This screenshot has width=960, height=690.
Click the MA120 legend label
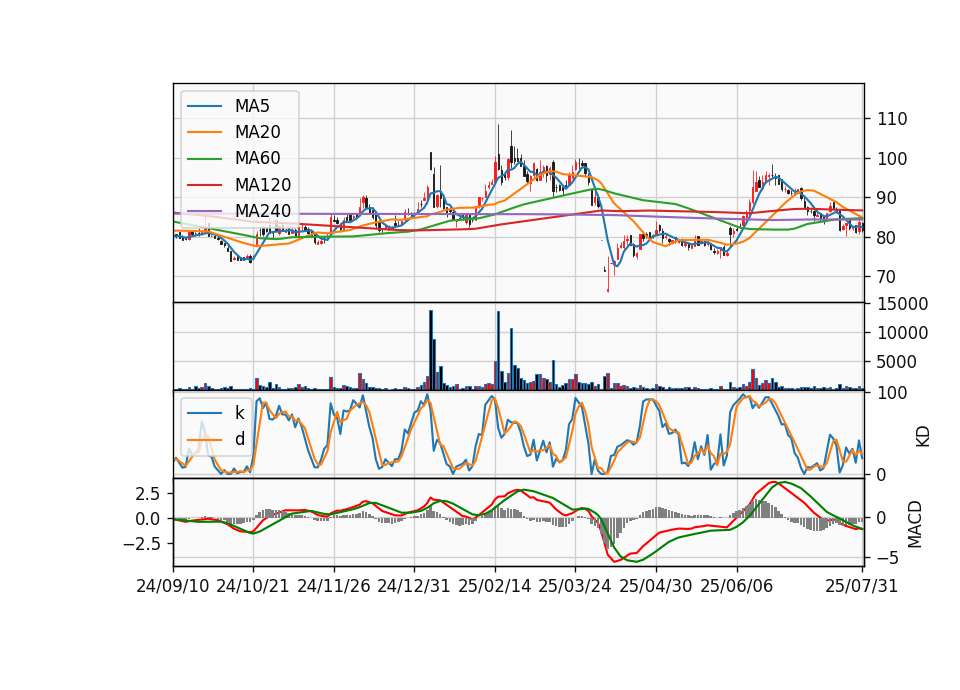(263, 185)
